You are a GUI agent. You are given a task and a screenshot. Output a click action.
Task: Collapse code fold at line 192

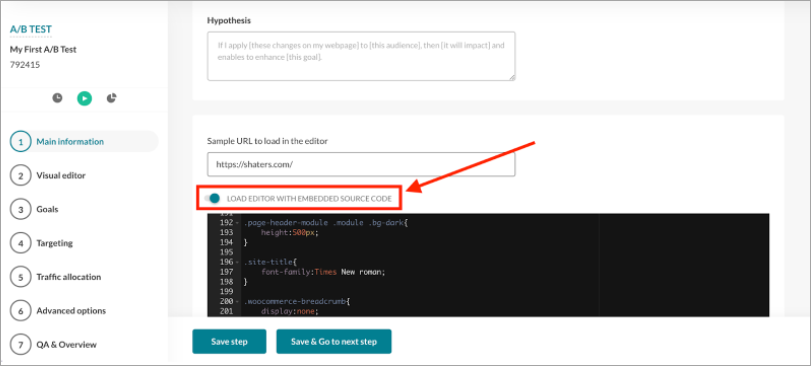tap(237, 223)
